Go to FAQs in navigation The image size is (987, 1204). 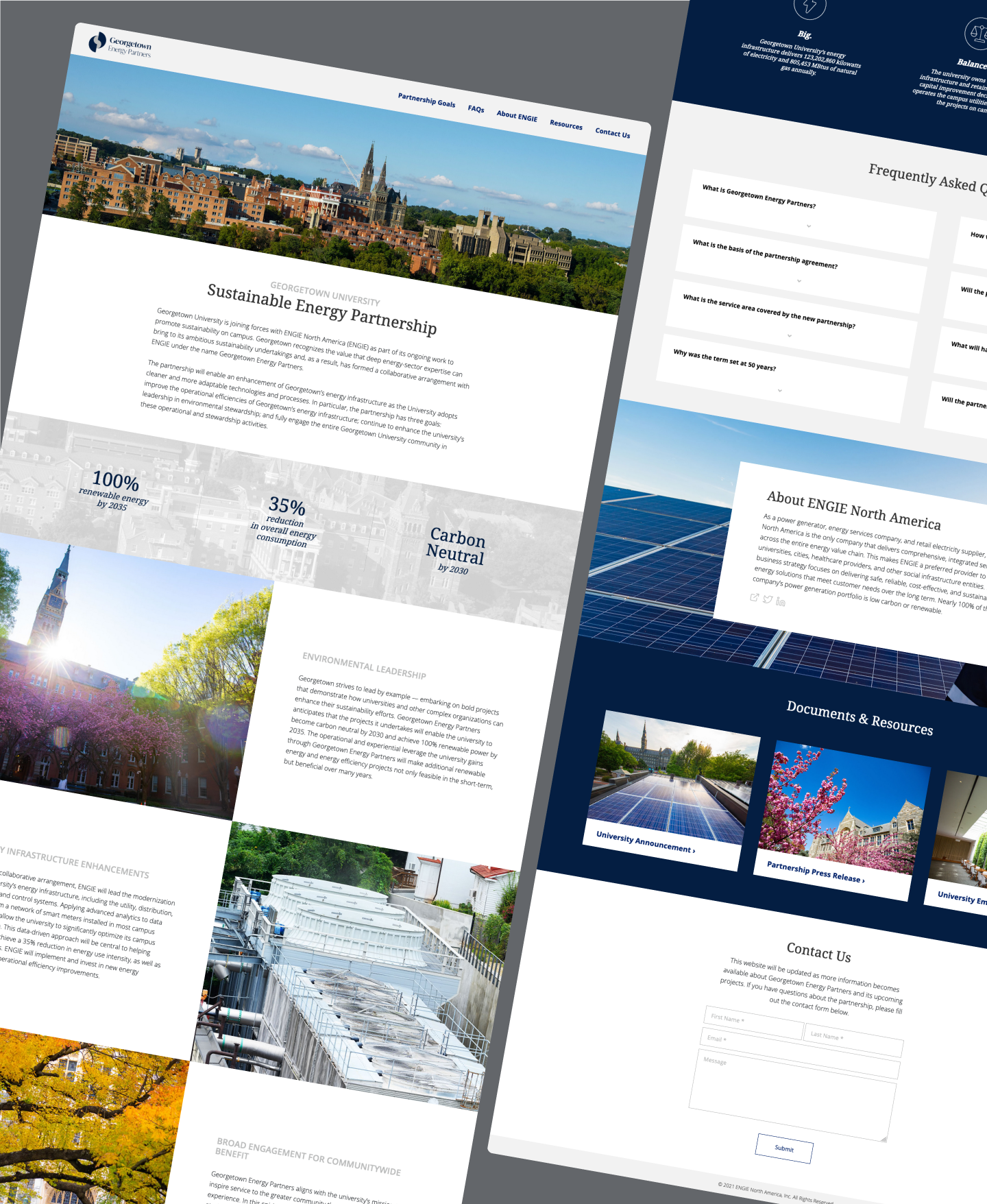tap(476, 109)
